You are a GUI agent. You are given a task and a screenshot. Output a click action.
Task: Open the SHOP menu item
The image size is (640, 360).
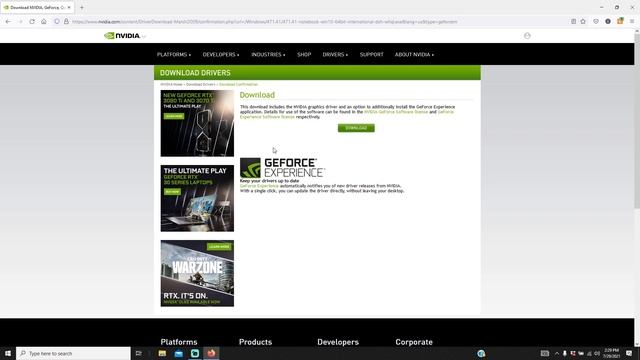[x=304, y=55]
